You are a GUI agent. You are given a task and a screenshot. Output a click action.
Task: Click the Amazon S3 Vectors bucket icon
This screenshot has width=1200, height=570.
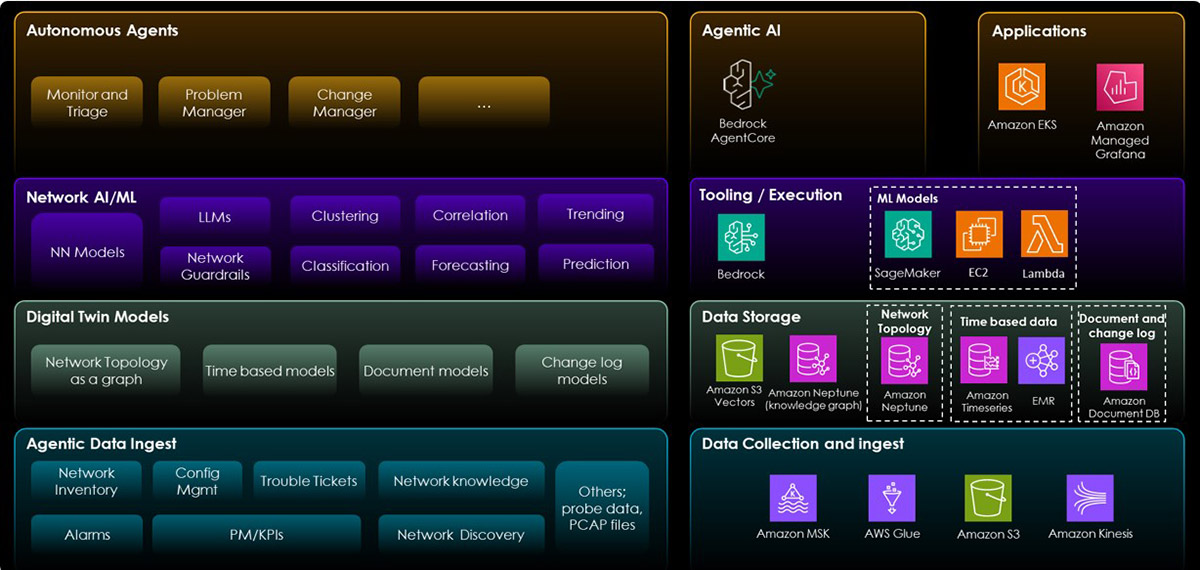coord(739,358)
